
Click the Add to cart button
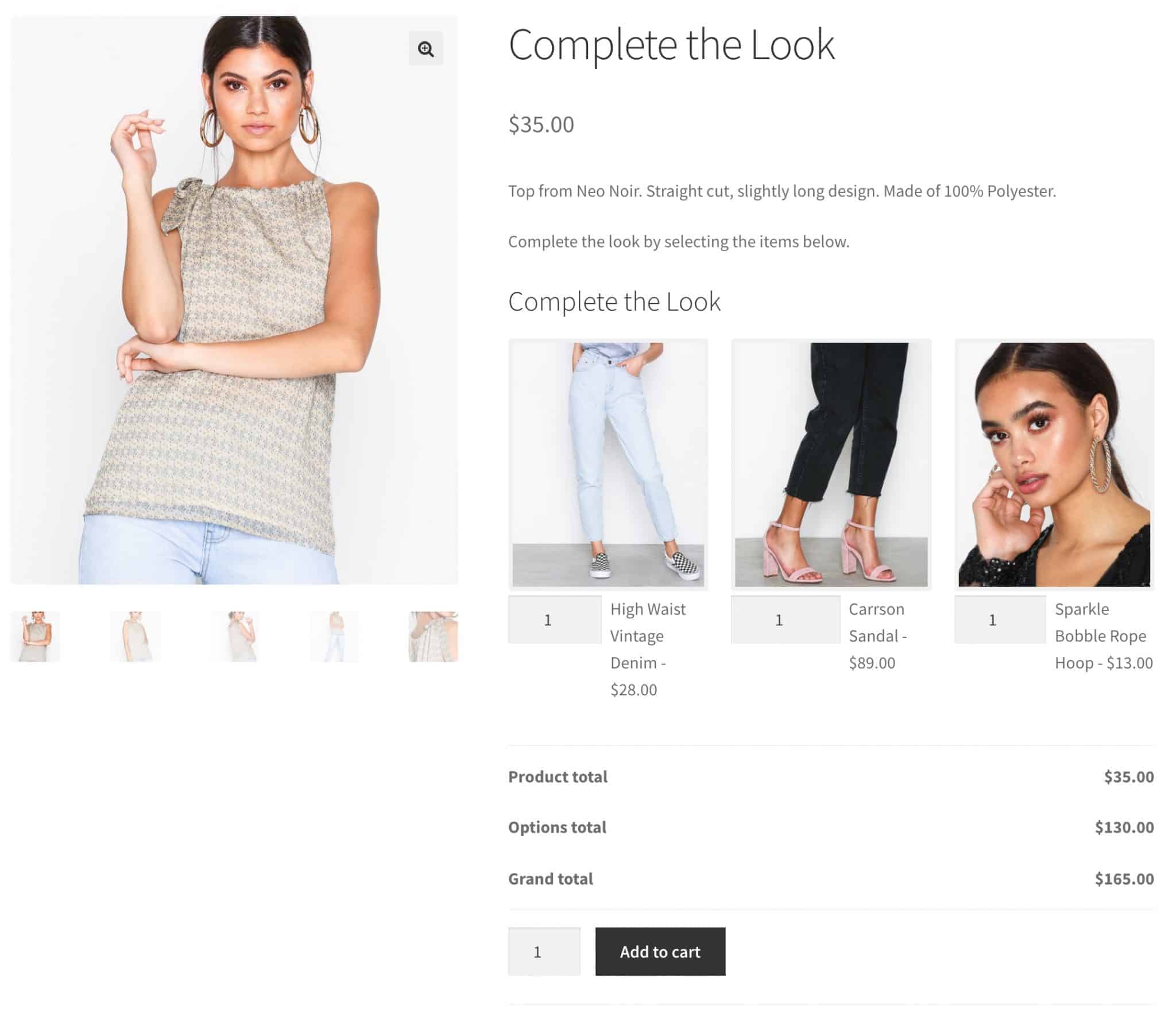(660, 951)
